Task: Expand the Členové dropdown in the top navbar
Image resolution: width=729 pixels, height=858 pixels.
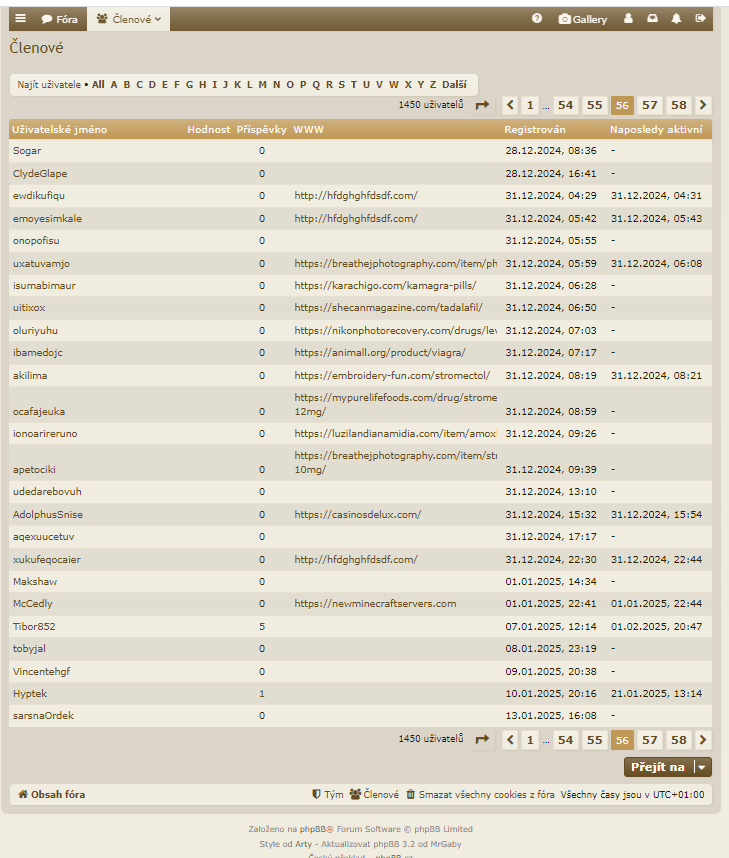Action: [x=128, y=19]
